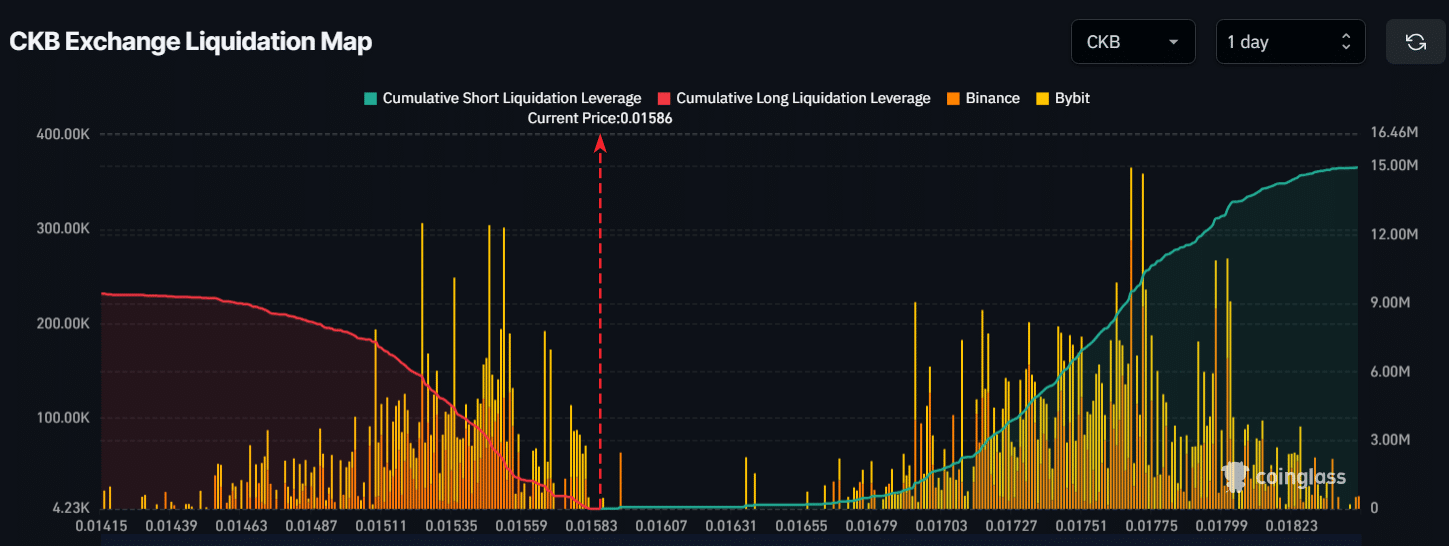Click the 0.01439 price axis label
Image resolution: width=1449 pixels, height=546 pixels.
pyautogui.click(x=171, y=525)
